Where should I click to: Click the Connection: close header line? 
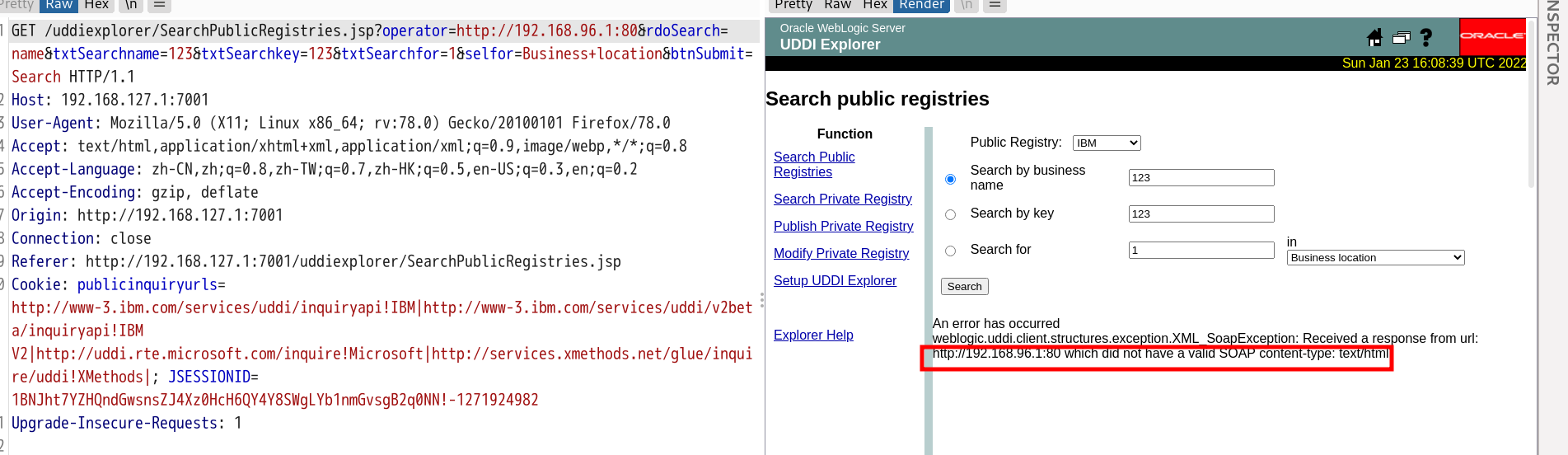coord(82,238)
